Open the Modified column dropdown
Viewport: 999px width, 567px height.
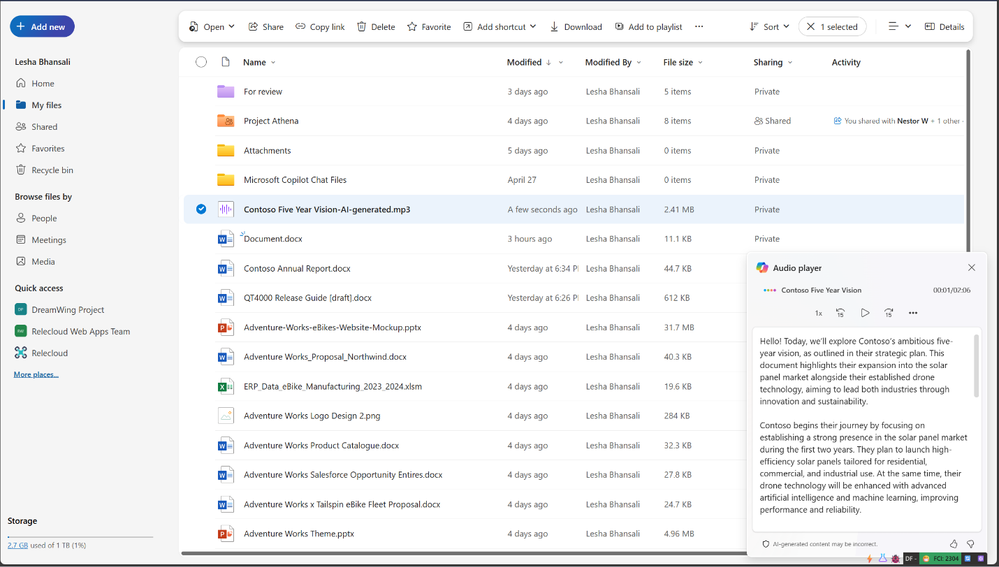click(x=561, y=62)
